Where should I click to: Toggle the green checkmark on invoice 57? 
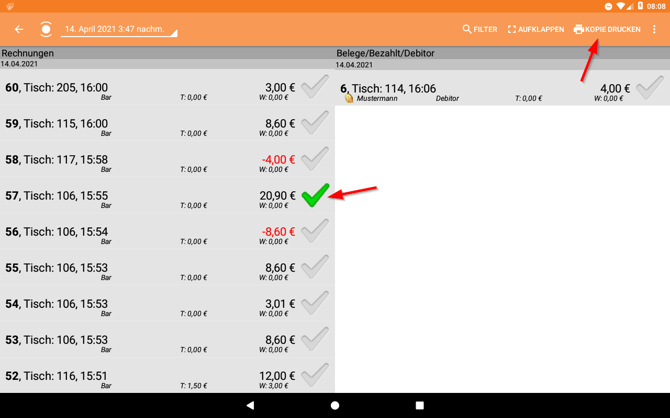pos(315,195)
